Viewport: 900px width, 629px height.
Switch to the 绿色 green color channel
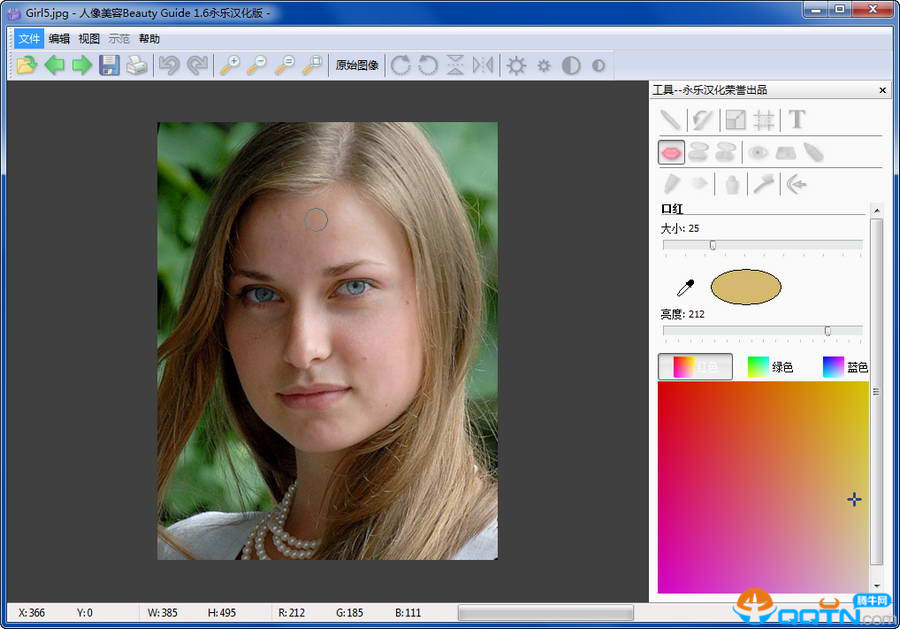coord(771,367)
